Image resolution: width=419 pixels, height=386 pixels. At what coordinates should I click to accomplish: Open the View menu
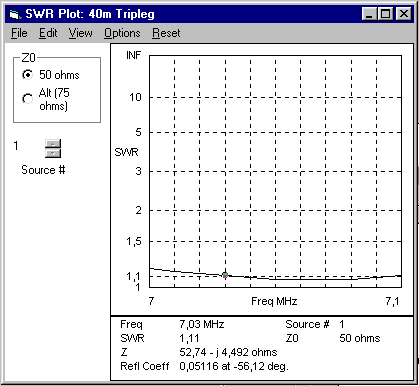click(x=80, y=33)
